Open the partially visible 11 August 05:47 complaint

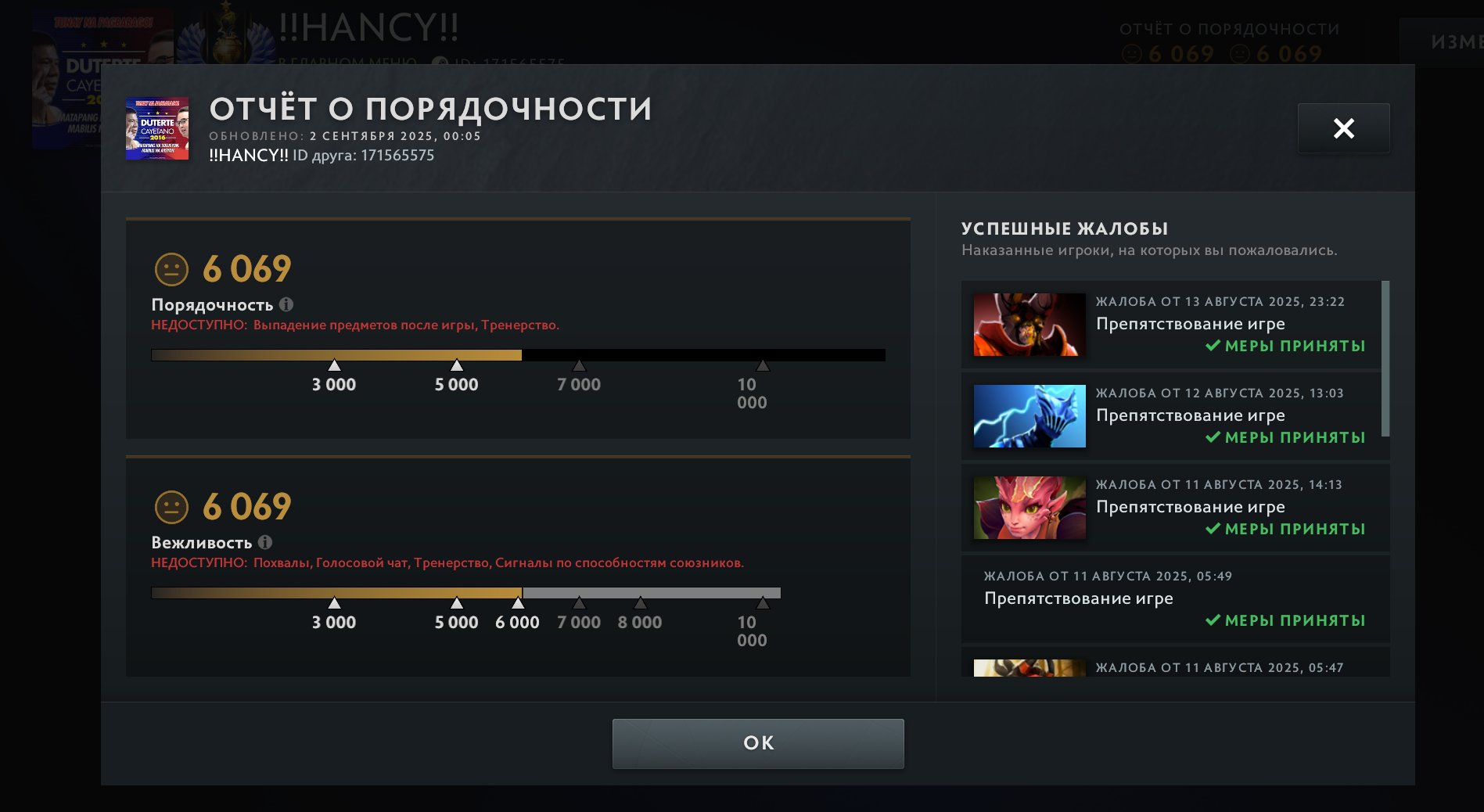1175,662
